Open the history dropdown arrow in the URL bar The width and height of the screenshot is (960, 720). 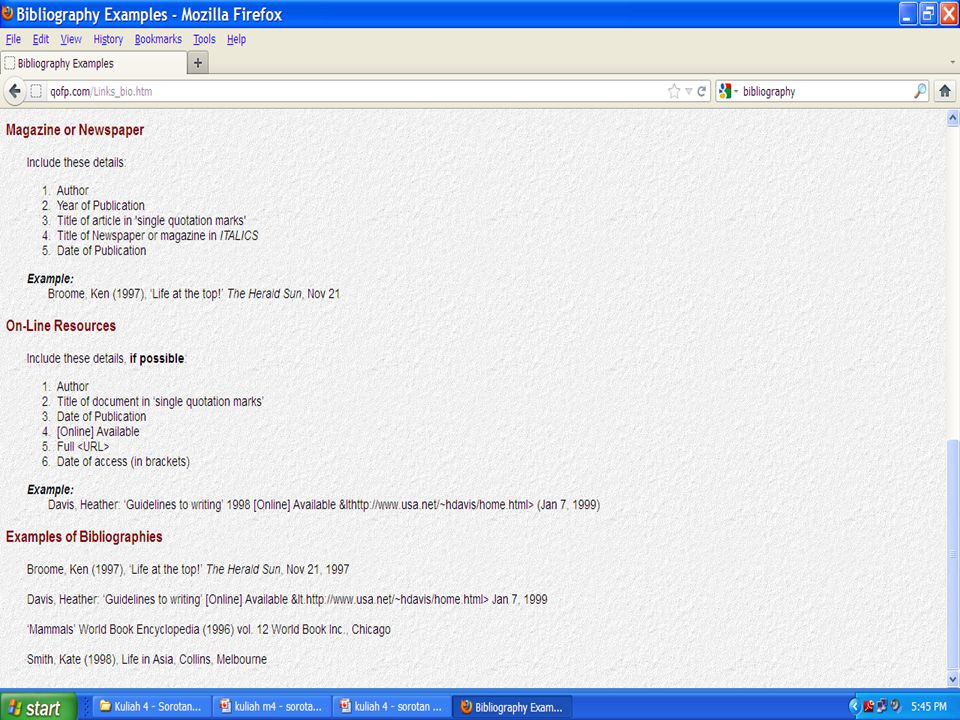click(689, 91)
